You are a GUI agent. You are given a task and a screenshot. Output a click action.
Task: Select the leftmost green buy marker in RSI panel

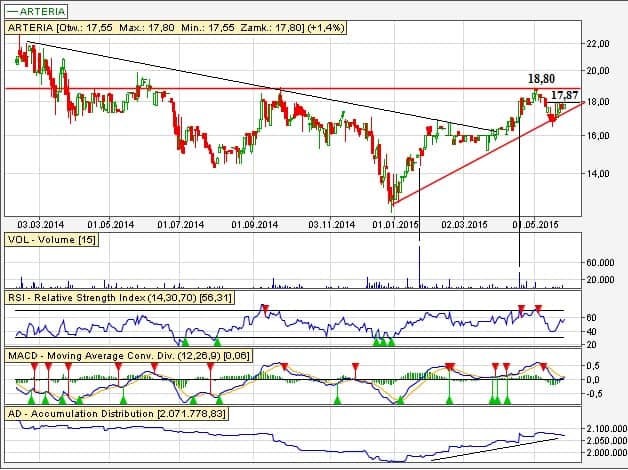[185, 342]
